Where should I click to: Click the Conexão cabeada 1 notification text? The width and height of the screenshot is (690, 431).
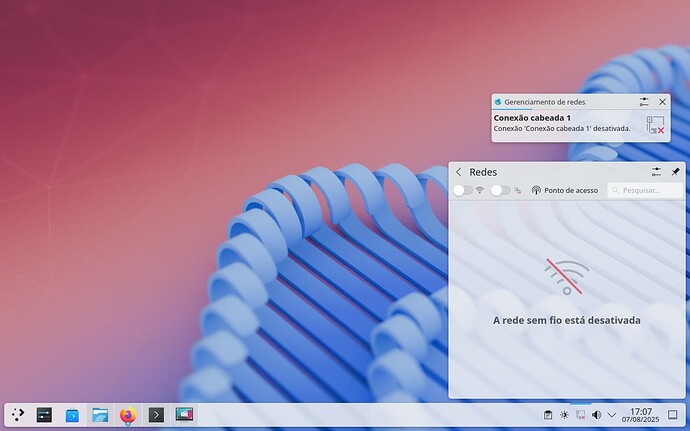point(560,124)
